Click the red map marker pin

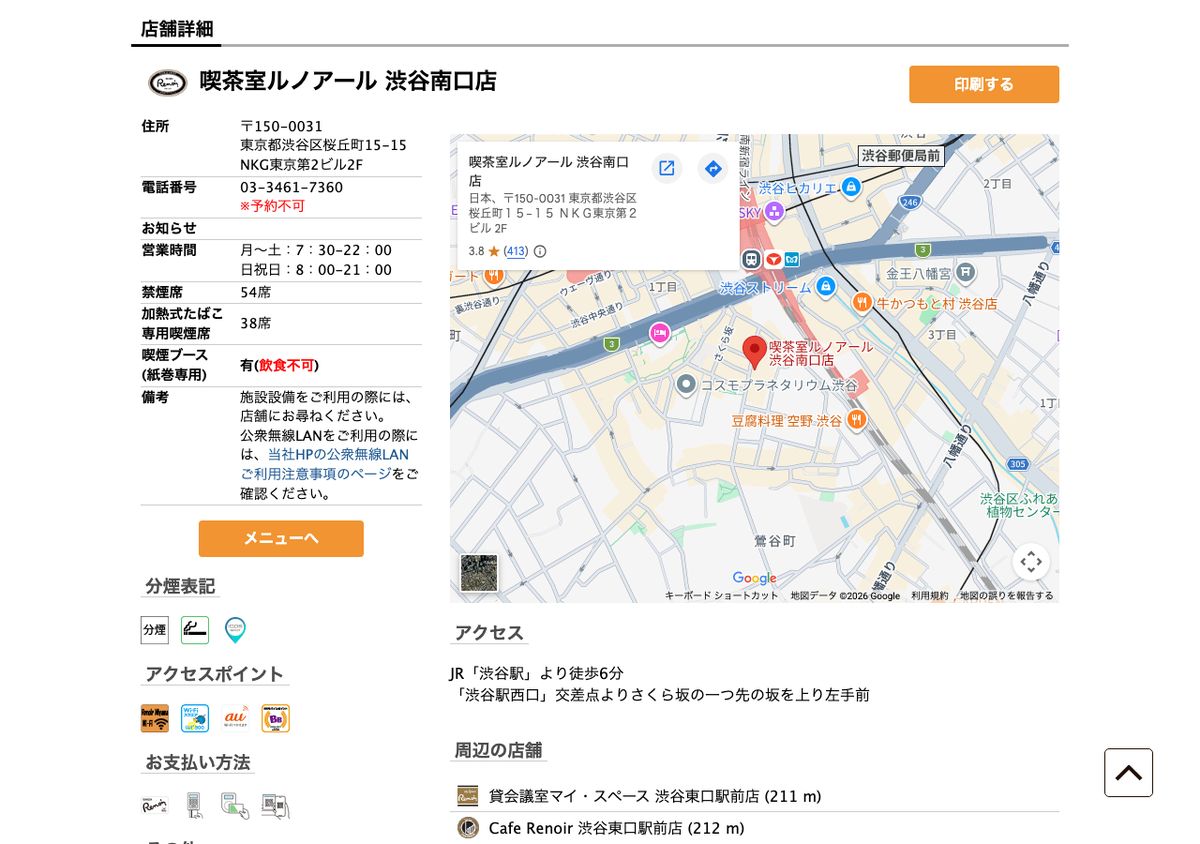[755, 352]
